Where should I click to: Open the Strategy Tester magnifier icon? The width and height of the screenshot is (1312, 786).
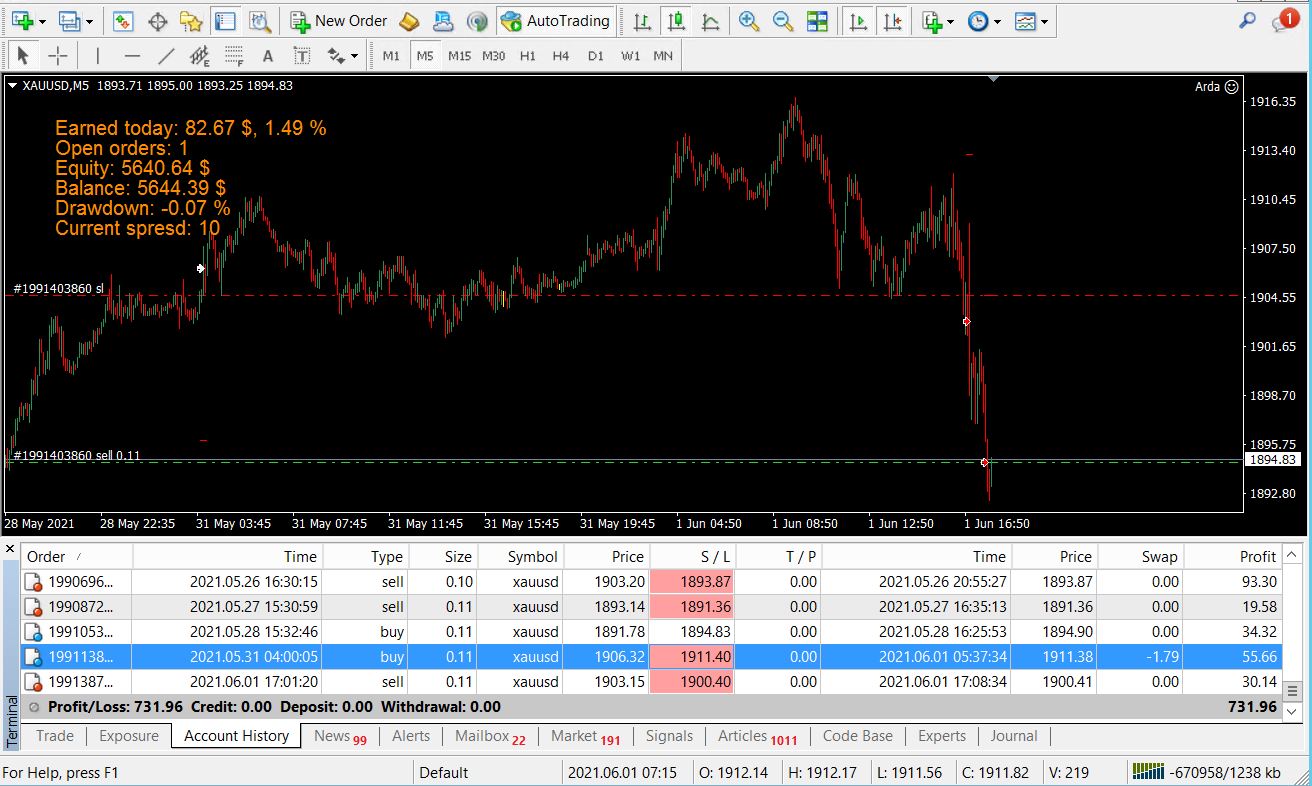point(259,21)
